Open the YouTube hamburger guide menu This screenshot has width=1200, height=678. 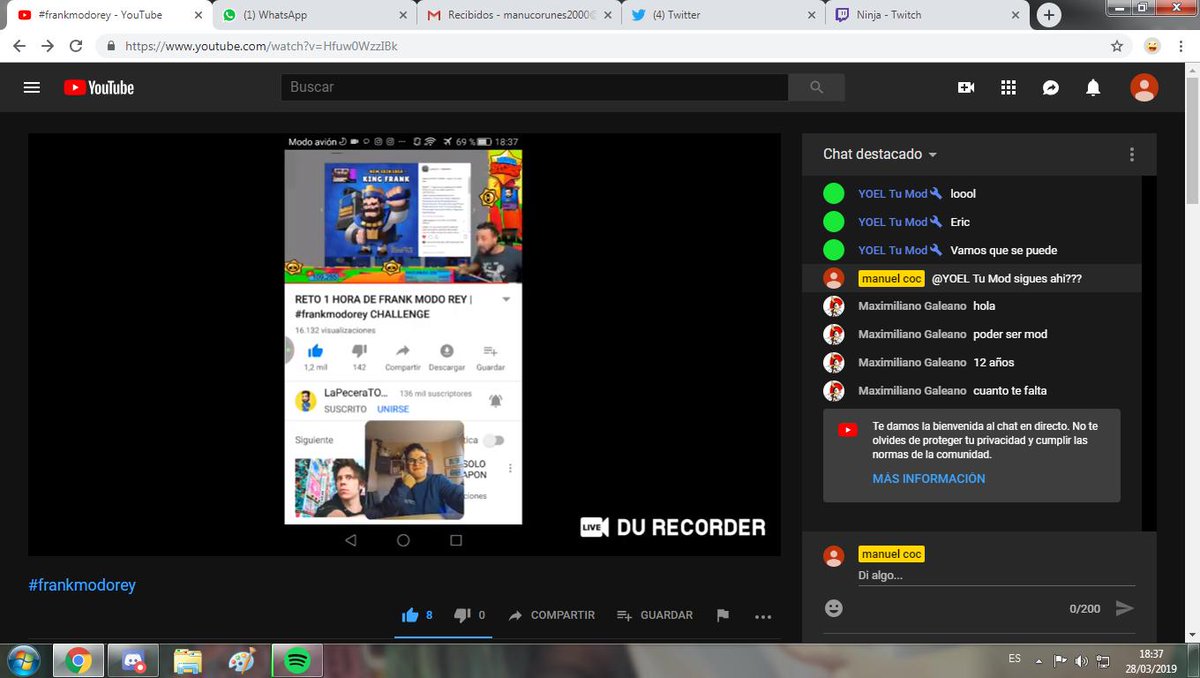31,87
